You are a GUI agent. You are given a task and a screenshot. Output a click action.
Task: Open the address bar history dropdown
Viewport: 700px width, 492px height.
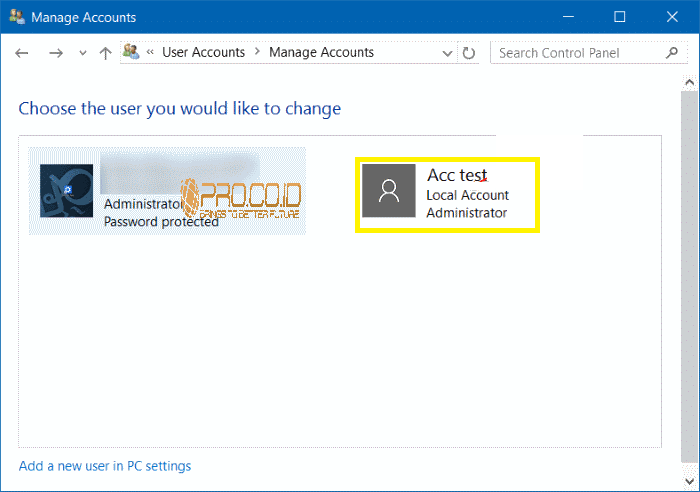[x=447, y=54]
